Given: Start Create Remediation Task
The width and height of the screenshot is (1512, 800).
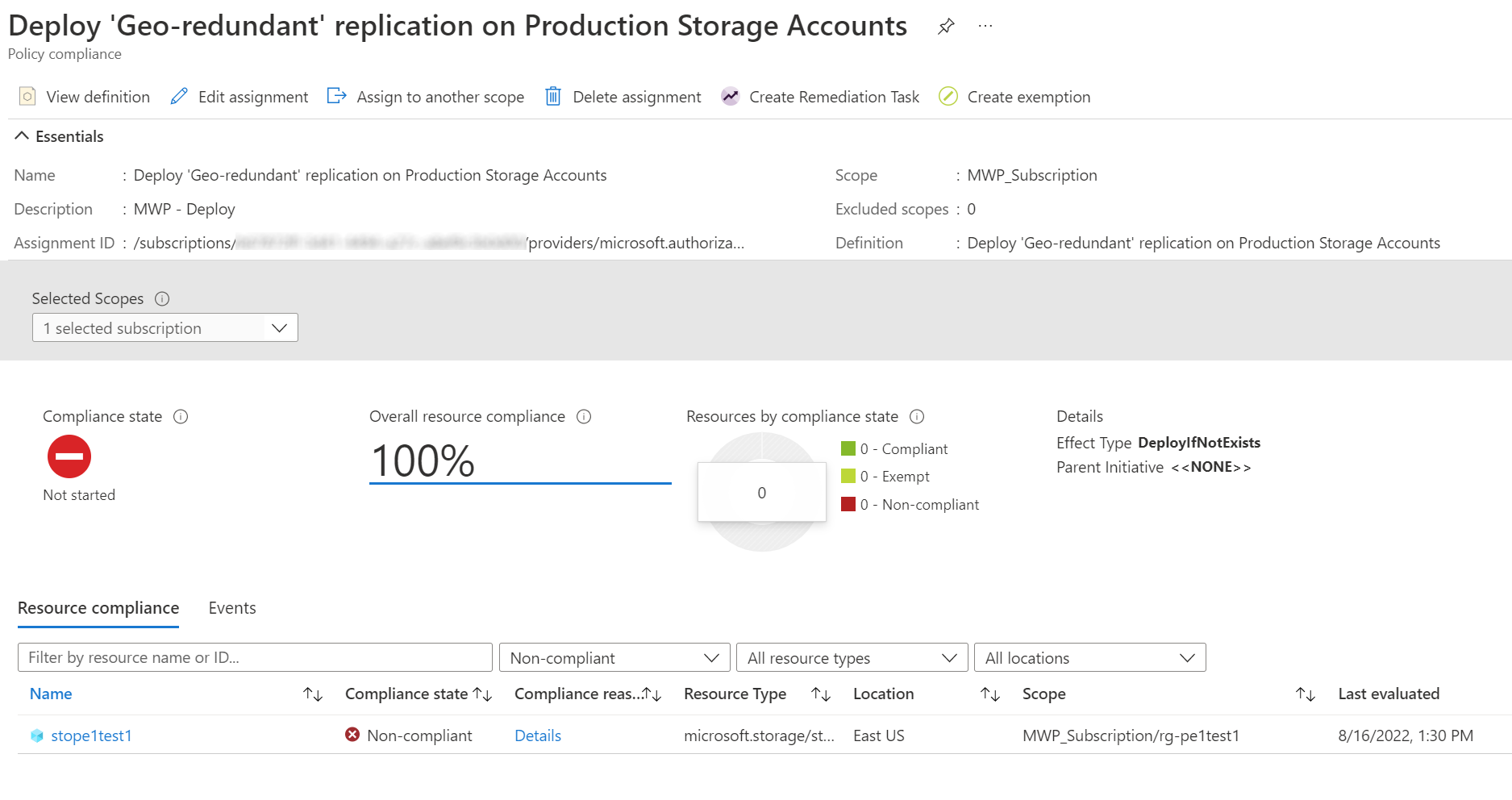Looking at the screenshot, I should (x=820, y=97).
